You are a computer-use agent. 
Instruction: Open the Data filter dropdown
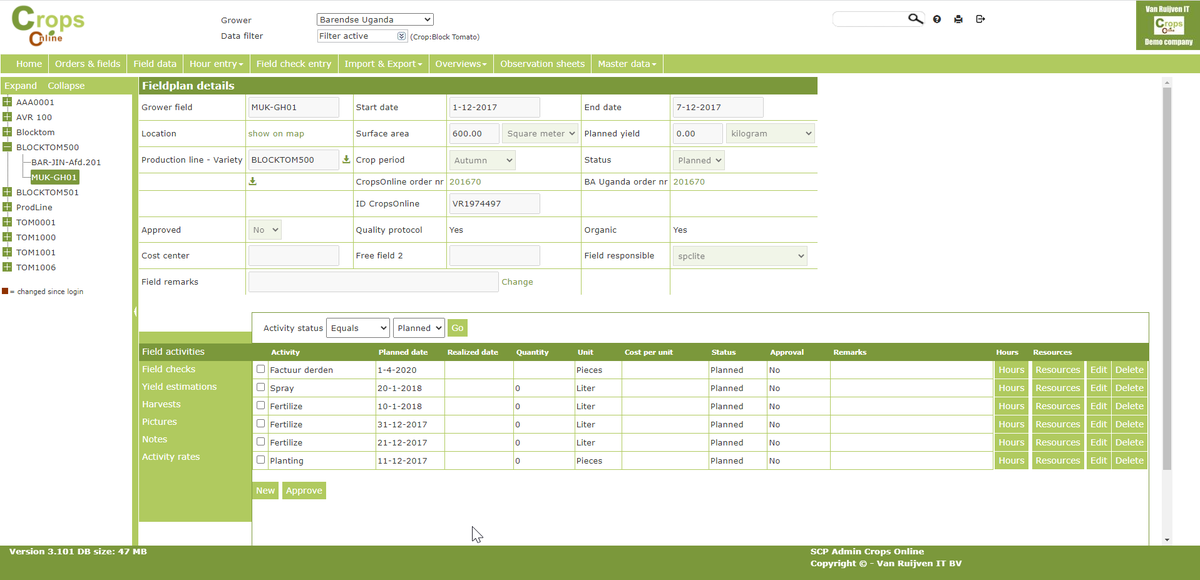pos(362,36)
